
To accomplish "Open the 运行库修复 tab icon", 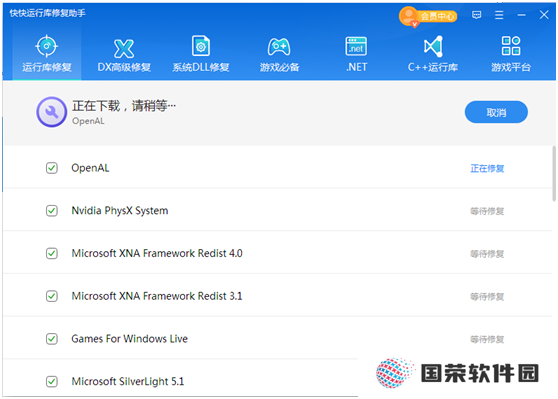I will pos(47,46).
